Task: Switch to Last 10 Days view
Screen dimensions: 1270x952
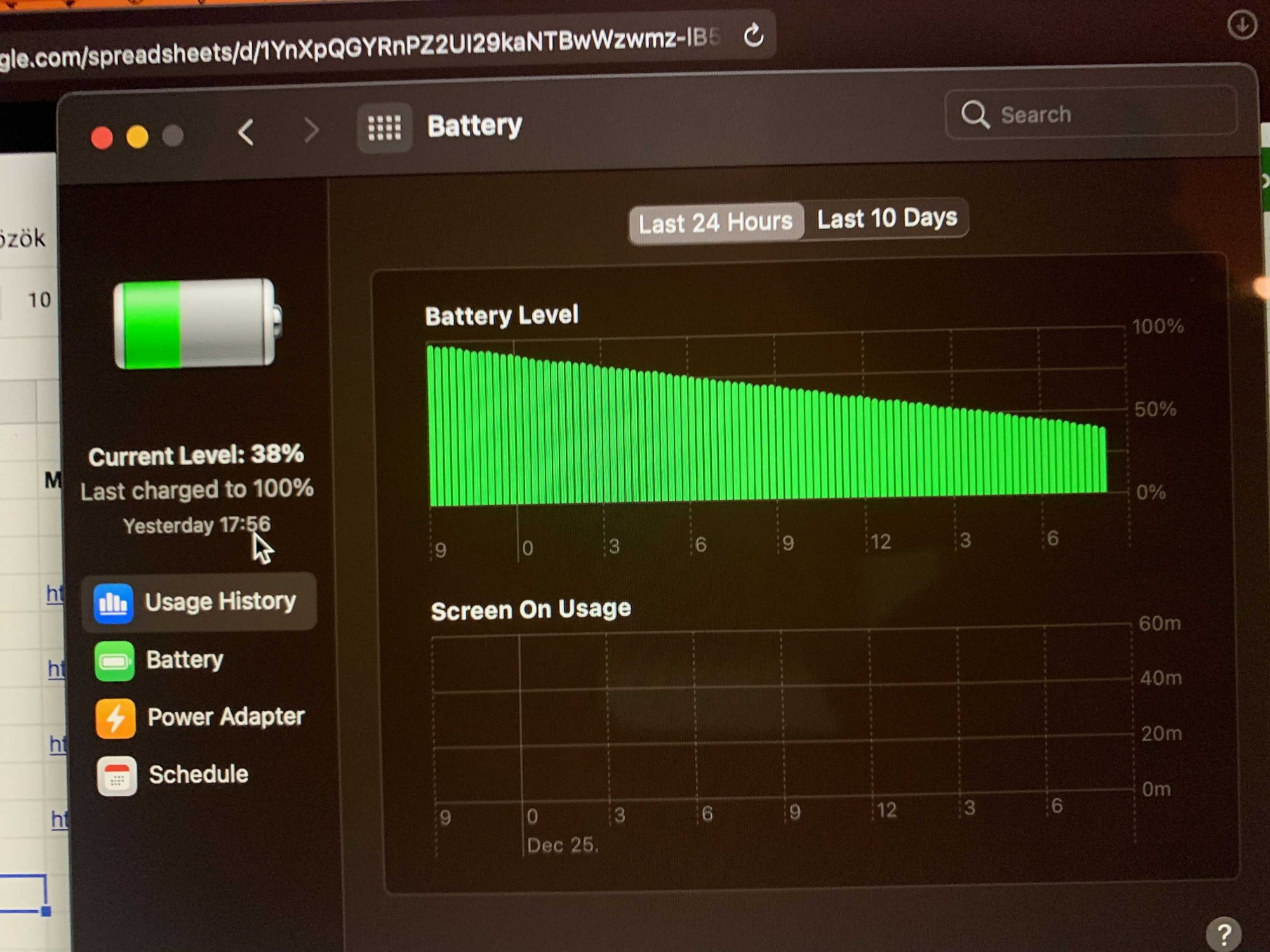Action: point(886,219)
